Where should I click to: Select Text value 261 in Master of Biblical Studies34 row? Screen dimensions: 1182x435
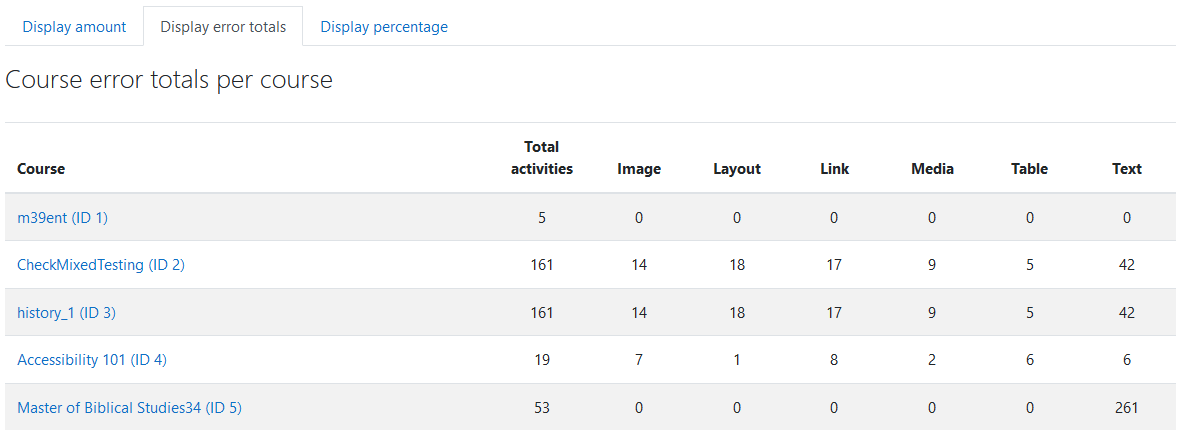[1127, 408]
